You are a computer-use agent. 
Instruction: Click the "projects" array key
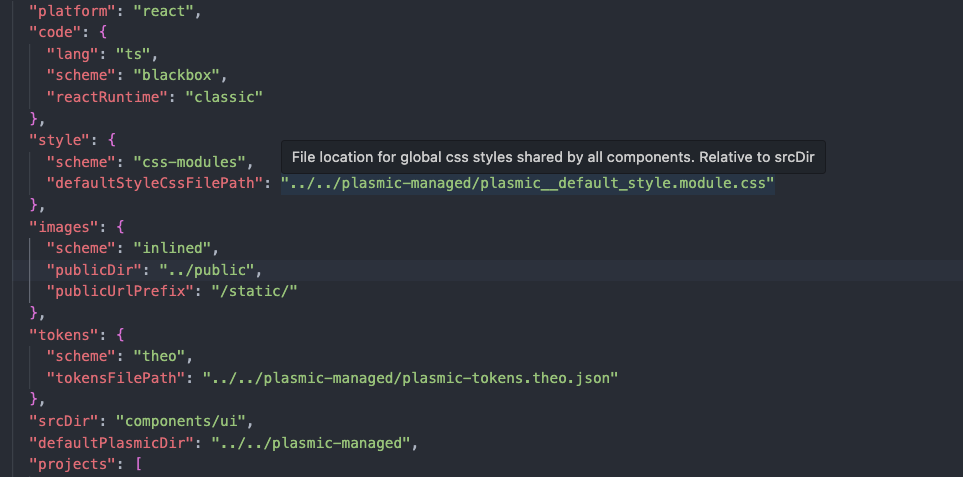(72, 464)
